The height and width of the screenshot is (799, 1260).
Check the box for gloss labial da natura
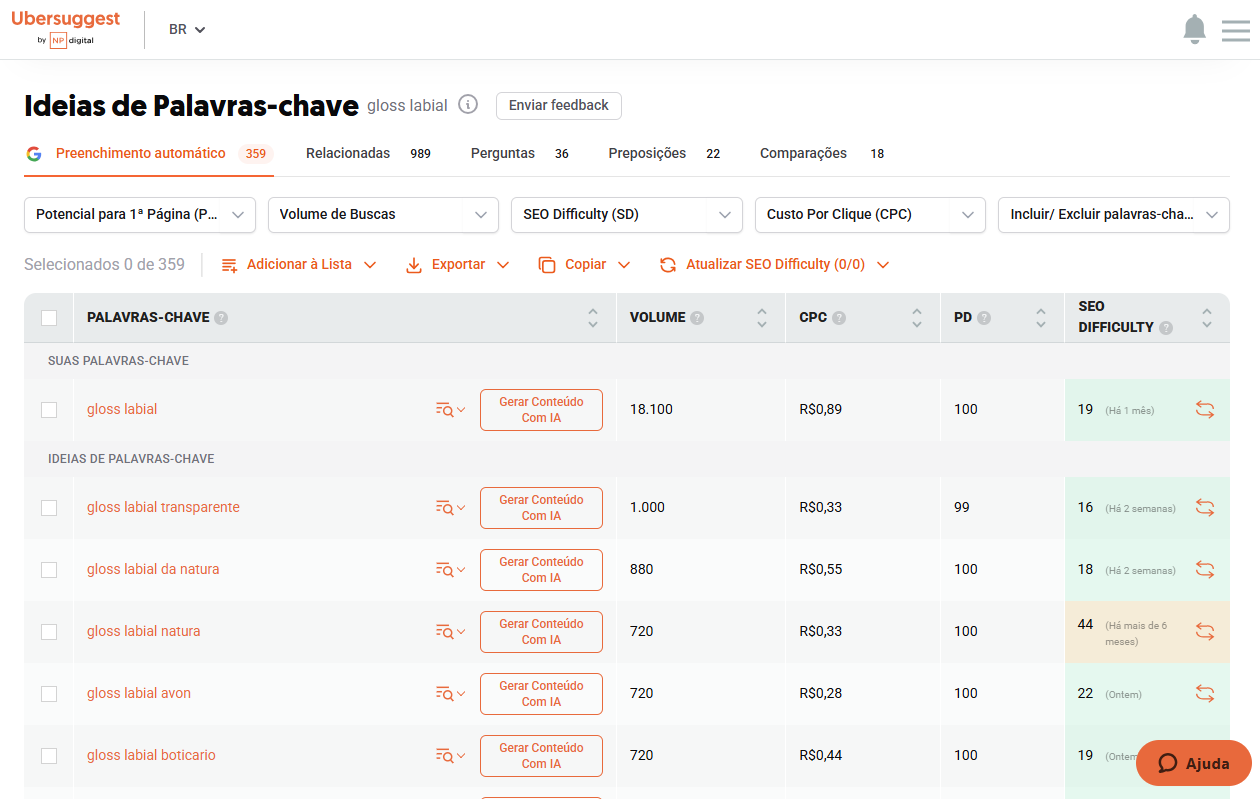point(49,570)
